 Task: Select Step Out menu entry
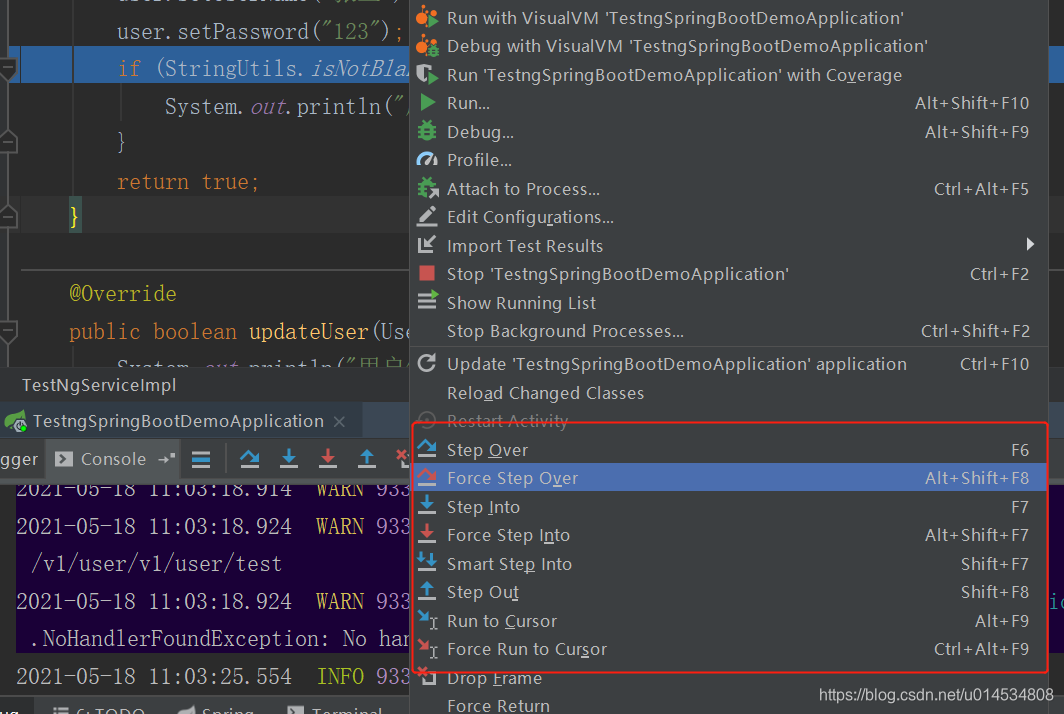(730, 593)
